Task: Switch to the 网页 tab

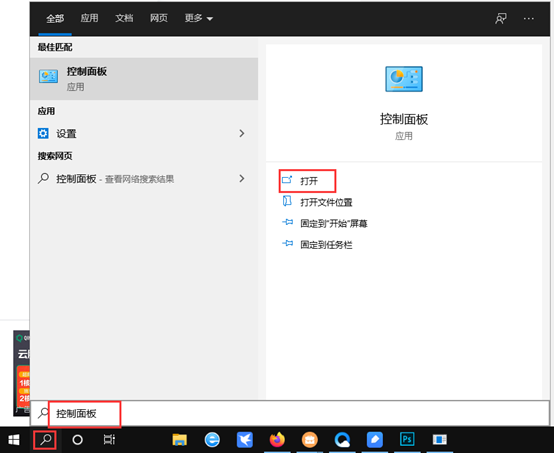Action: tap(159, 18)
